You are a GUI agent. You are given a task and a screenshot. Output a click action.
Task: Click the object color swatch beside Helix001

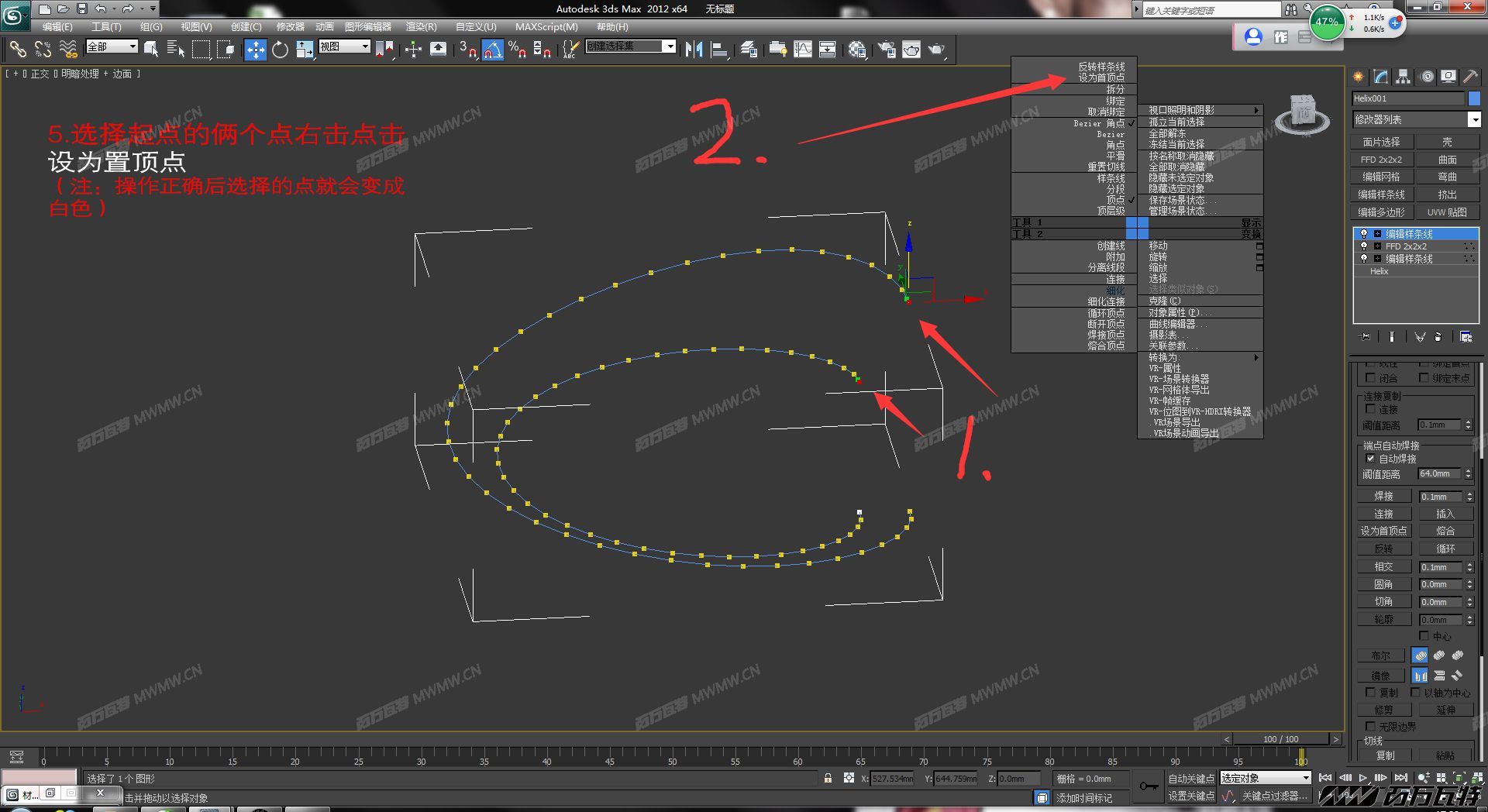(x=1474, y=98)
